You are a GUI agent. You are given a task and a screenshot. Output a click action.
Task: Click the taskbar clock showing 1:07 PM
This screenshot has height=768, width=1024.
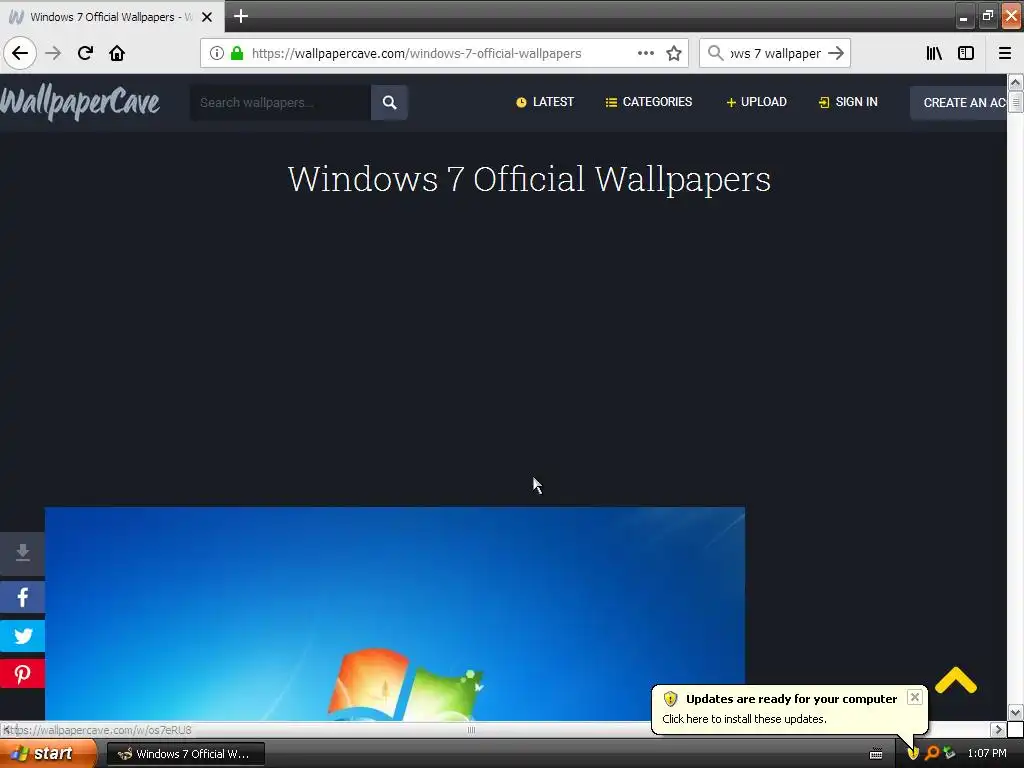987,754
